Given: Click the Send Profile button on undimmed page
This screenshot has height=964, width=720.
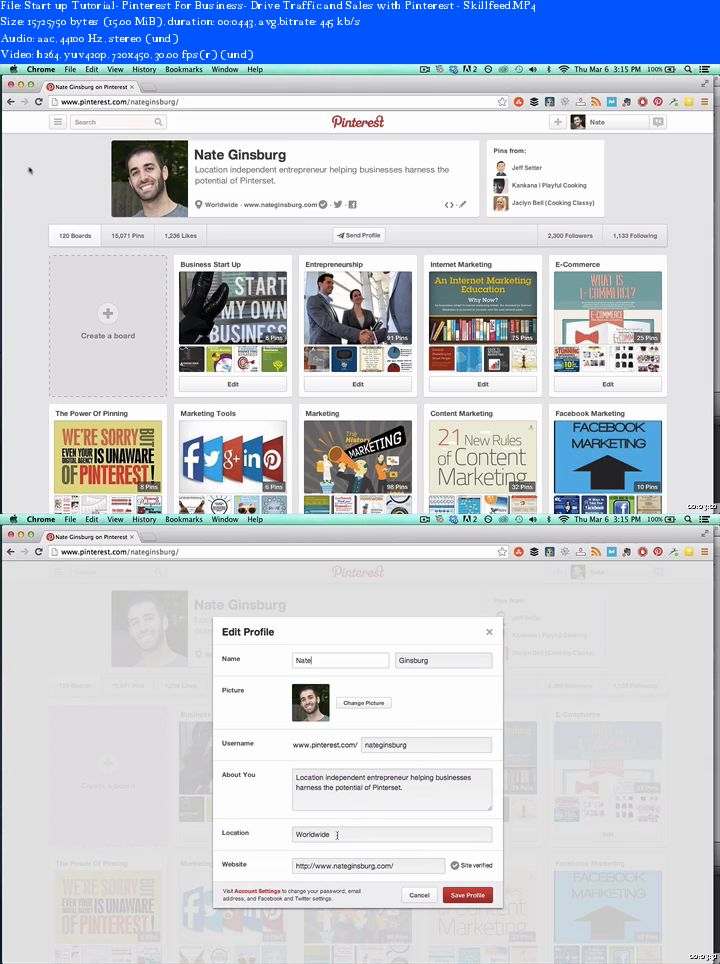Looking at the screenshot, I should (359, 235).
